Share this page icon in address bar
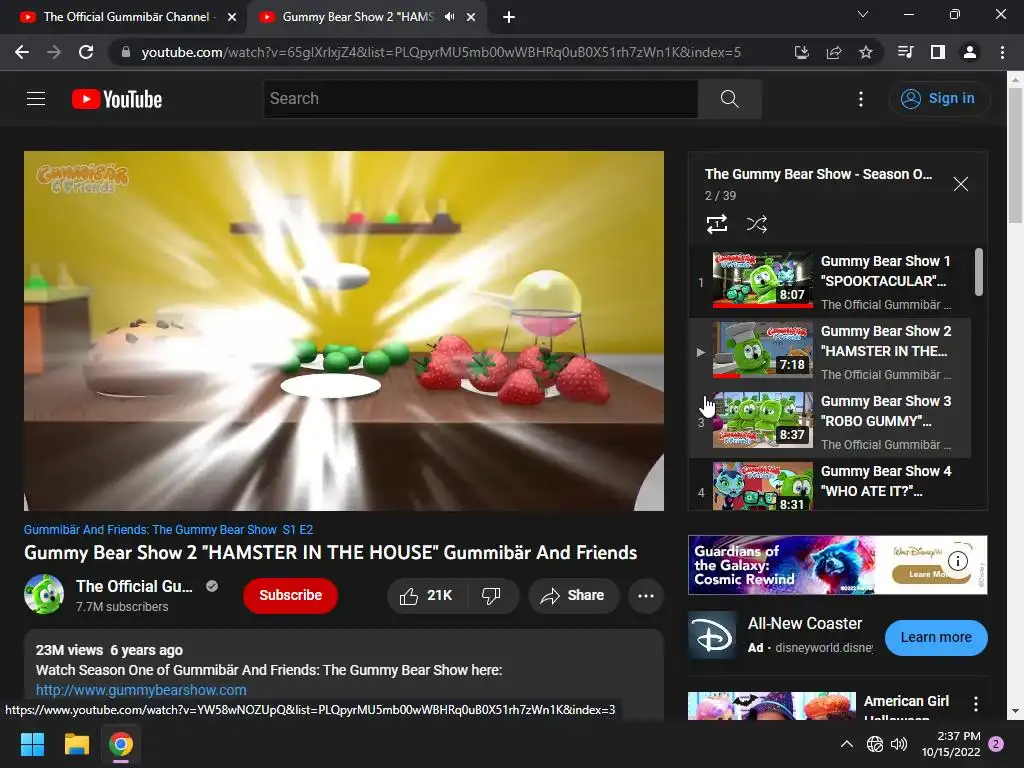This screenshot has height=768, width=1024. click(834, 52)
